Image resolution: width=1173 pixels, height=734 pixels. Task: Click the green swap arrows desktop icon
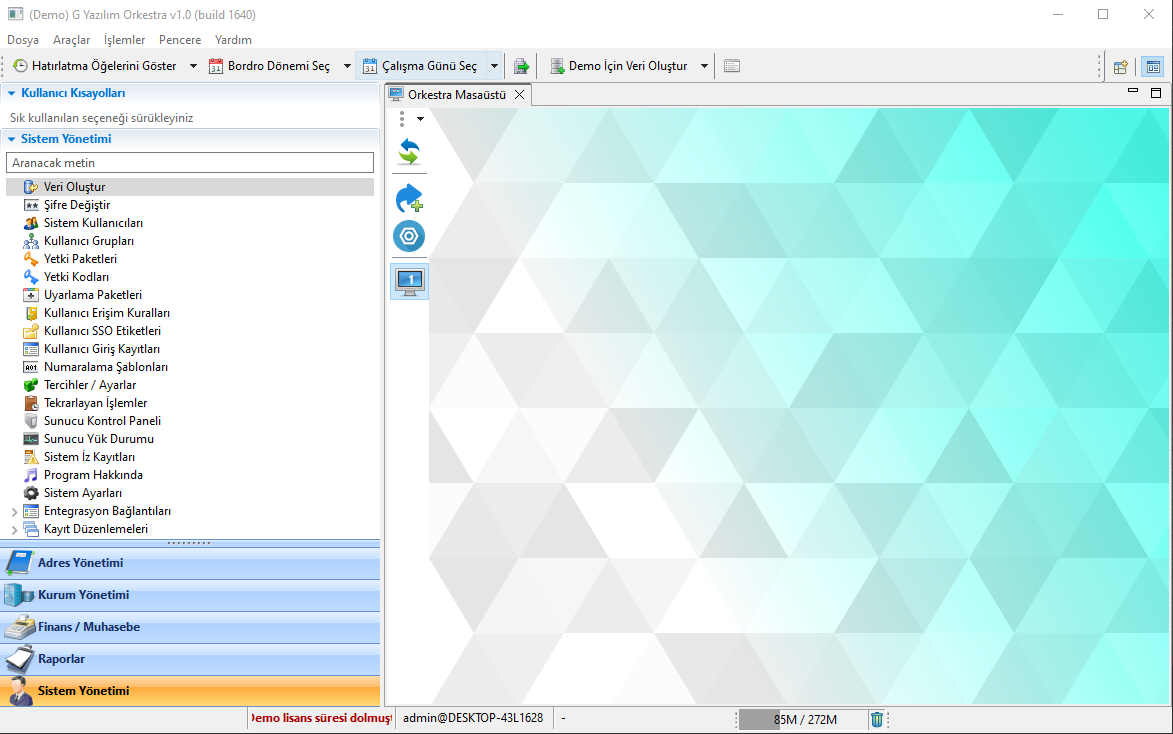(x=409, y=152)
